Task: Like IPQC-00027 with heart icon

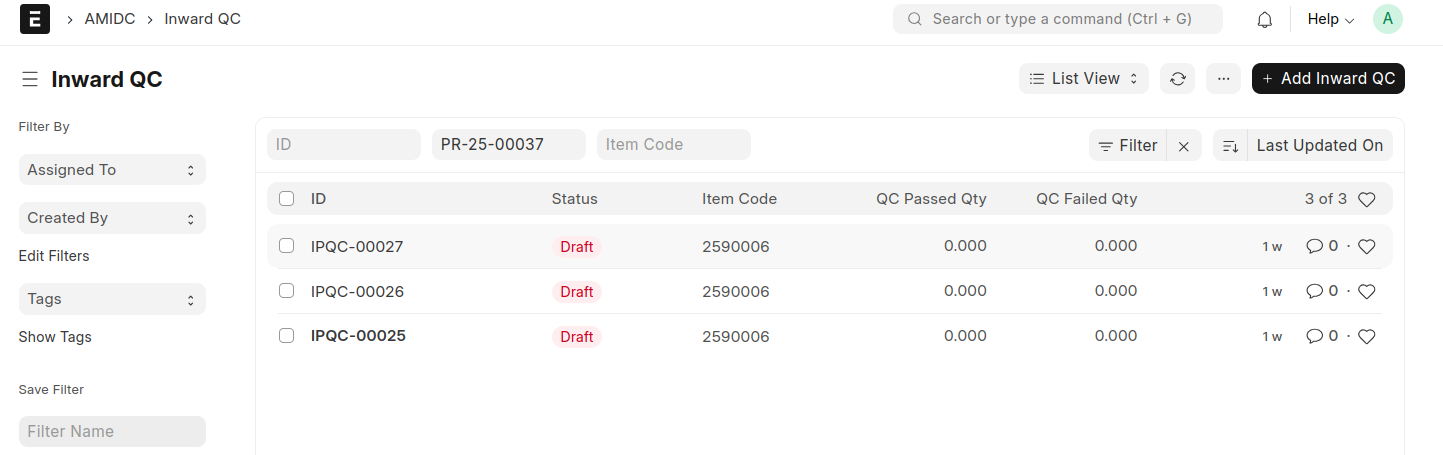Action: [x=1367, y=246]
